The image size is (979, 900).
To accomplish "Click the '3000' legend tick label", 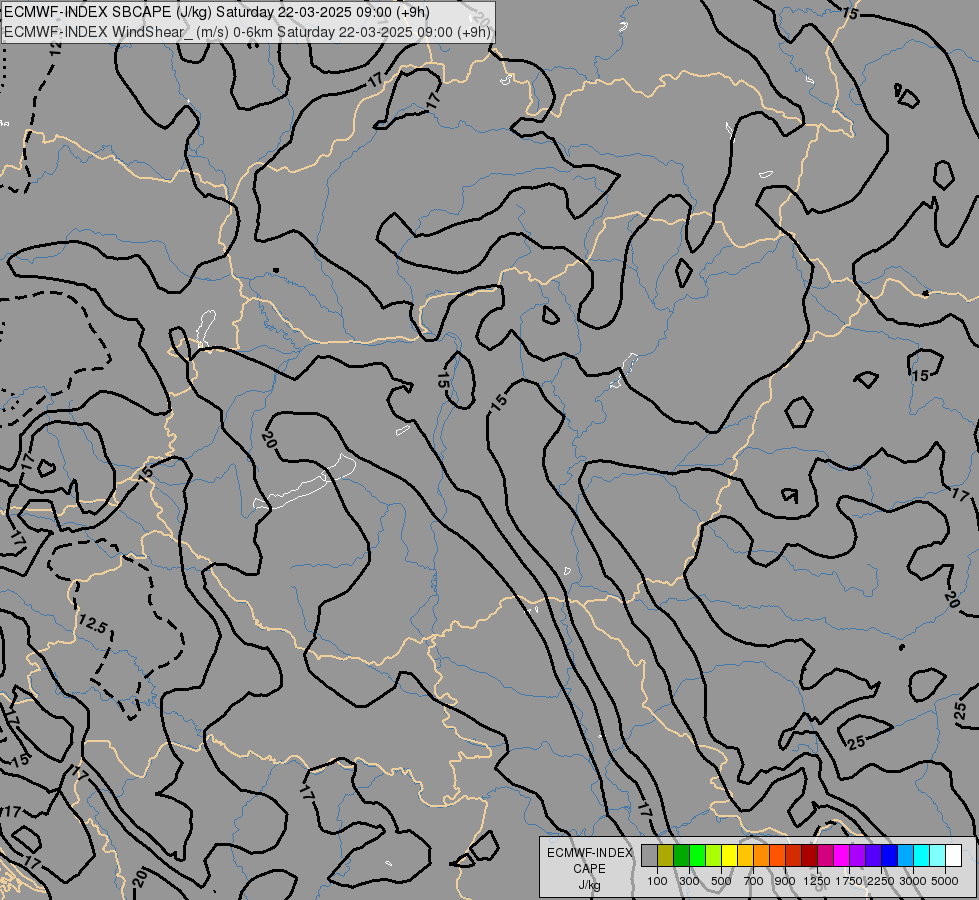I will (913, 881).
